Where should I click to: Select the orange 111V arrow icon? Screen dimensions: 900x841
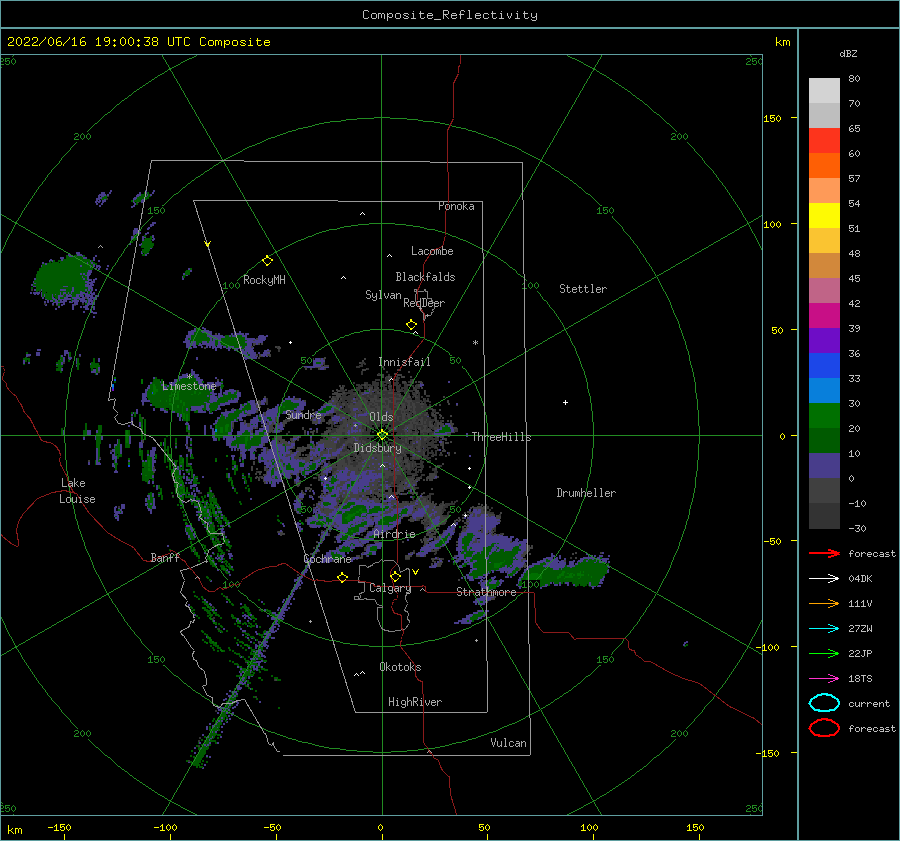pos(824,603)
